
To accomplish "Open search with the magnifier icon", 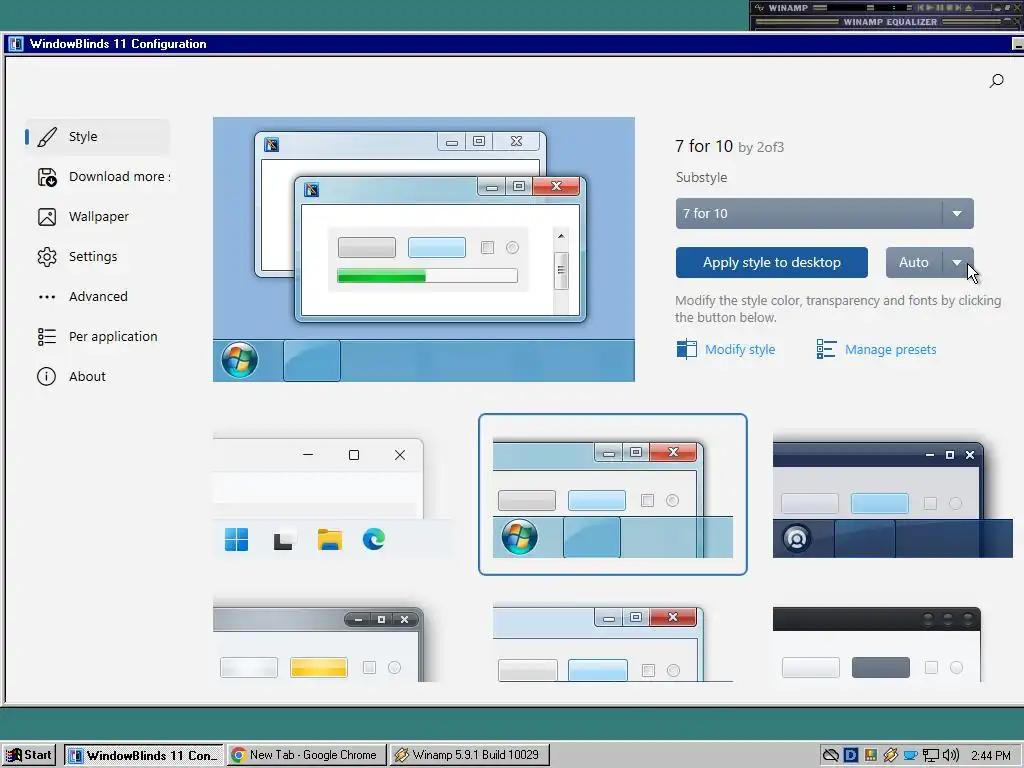I will (x=997, y=80).
